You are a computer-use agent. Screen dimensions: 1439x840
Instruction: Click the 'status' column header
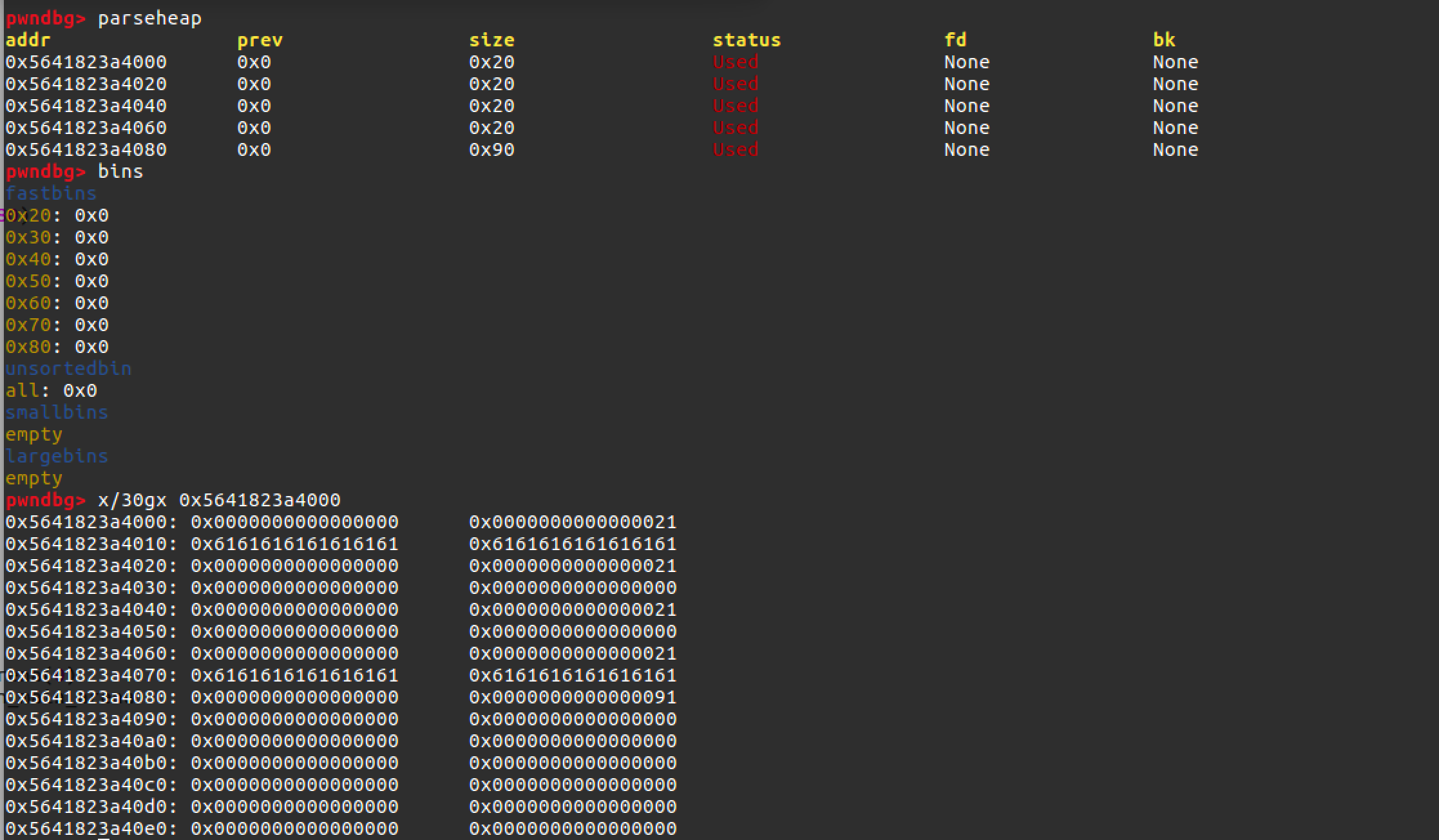746,40
